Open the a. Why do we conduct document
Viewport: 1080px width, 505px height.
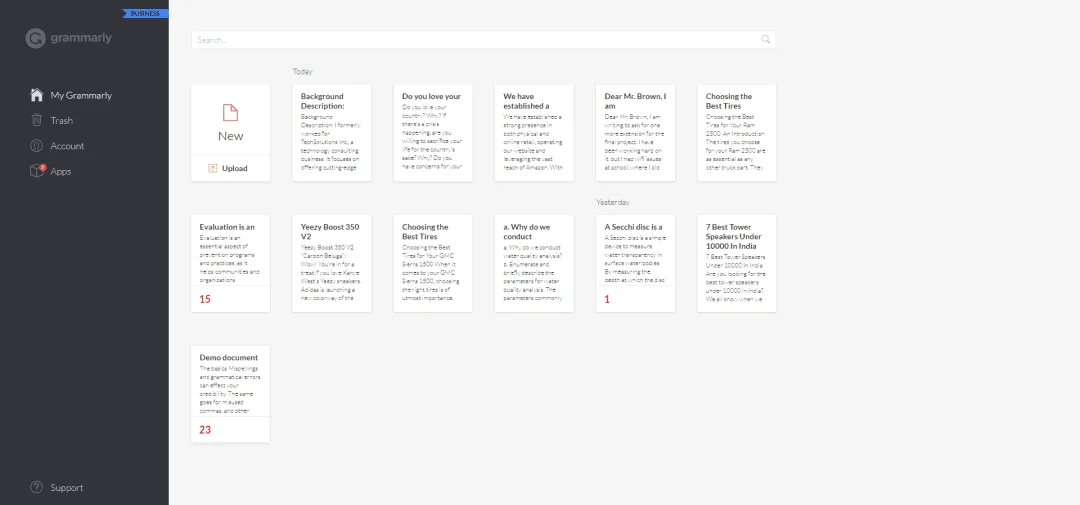534,263
